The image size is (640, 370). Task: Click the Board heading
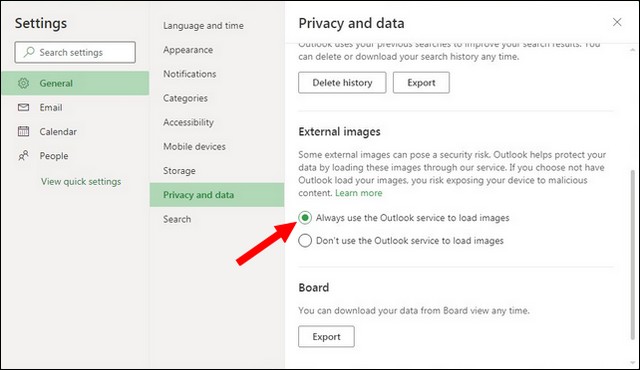coord(313,288)
